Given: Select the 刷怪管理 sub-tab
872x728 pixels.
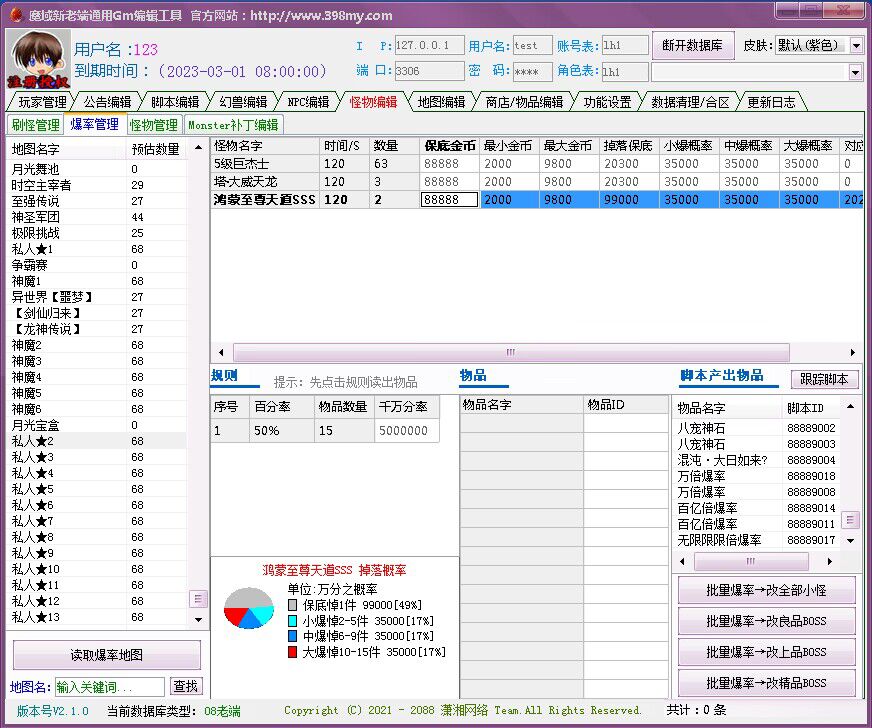Looking at the screenshot, I should [35, 125].
